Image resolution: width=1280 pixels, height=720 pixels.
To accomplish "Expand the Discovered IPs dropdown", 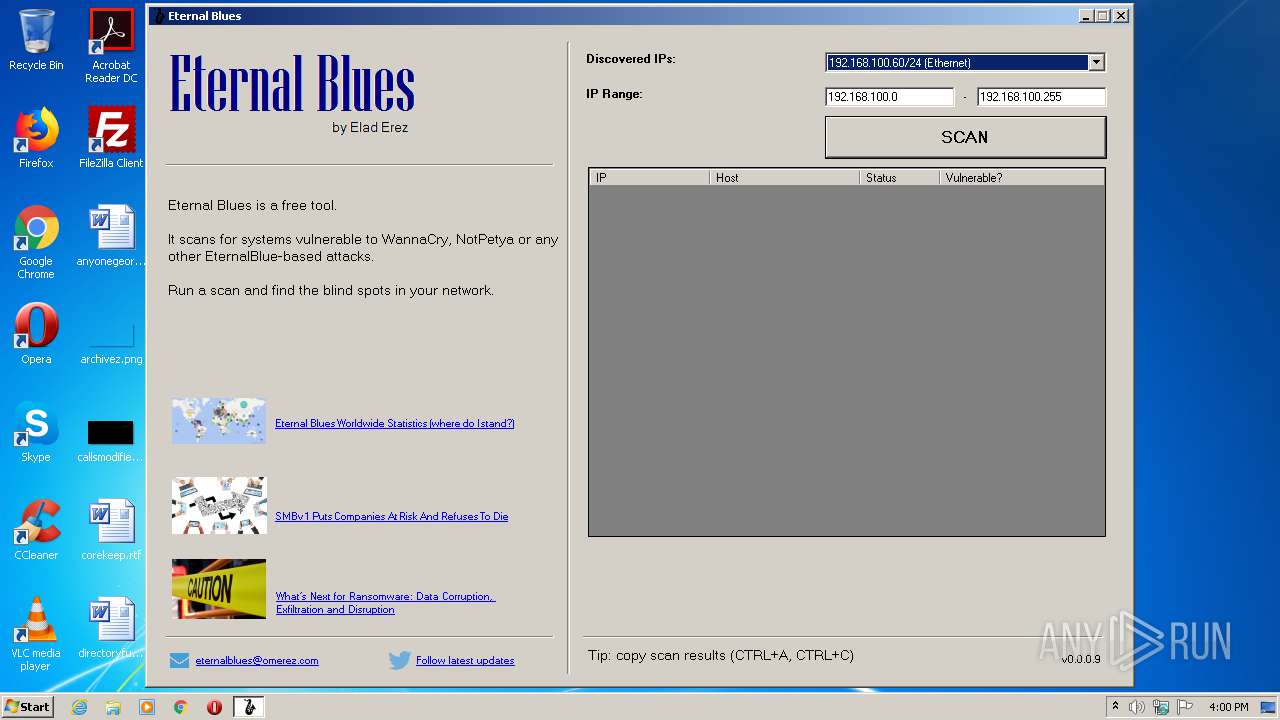I will tap(1096, 62).
